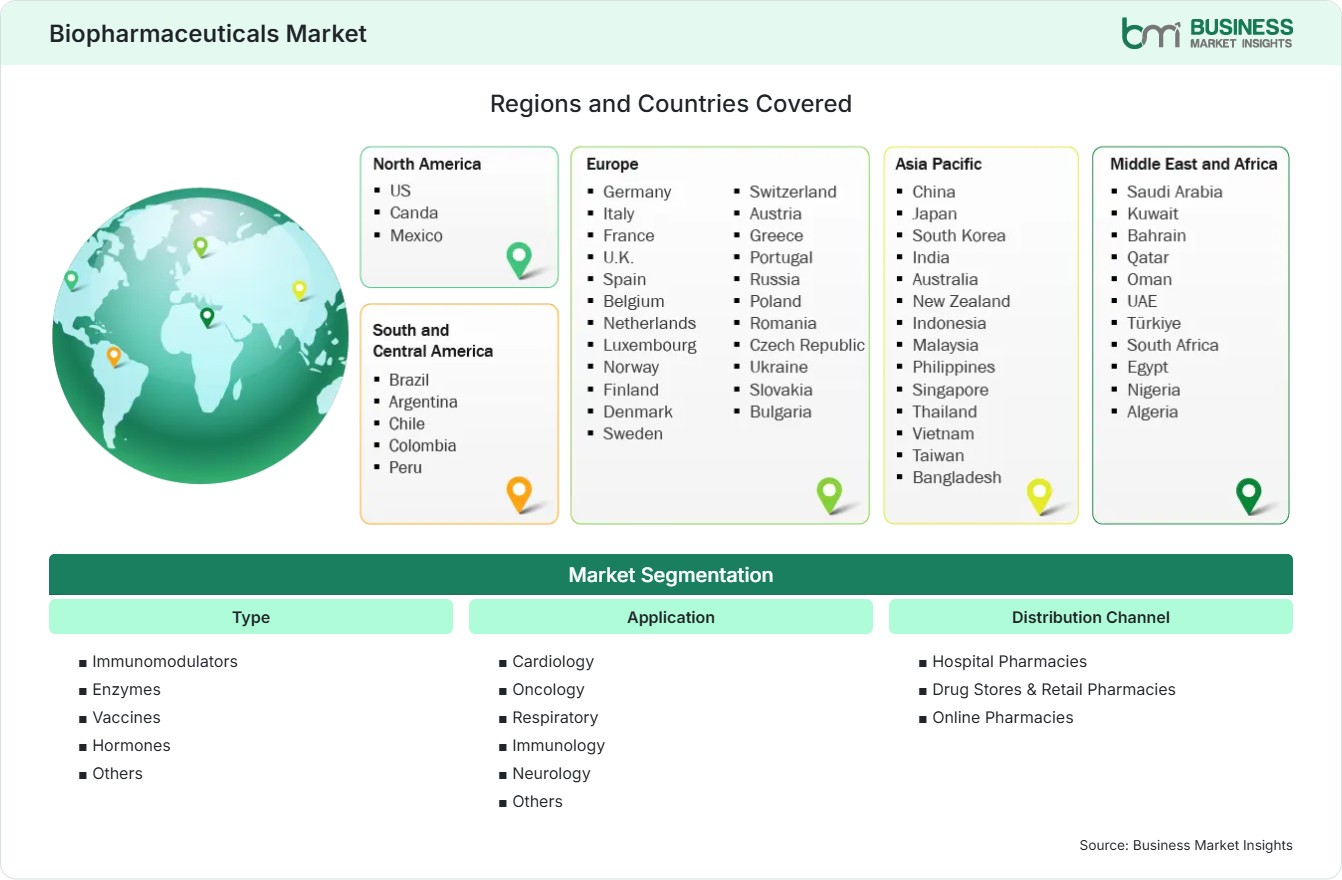
Task: Click China in Asia Pacific list
Action: pos(934,192)
